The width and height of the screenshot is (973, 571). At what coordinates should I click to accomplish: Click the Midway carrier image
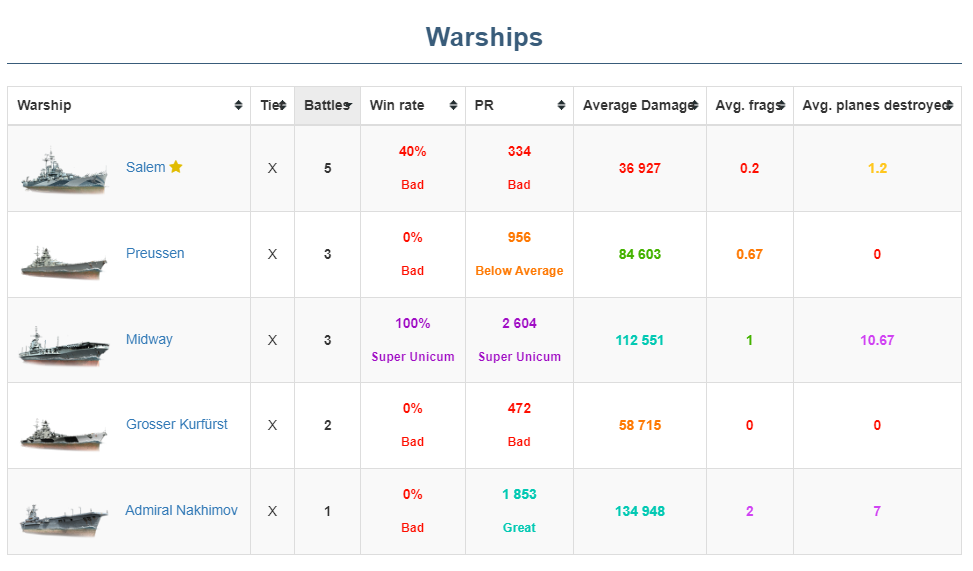click(x=64, y=344)
